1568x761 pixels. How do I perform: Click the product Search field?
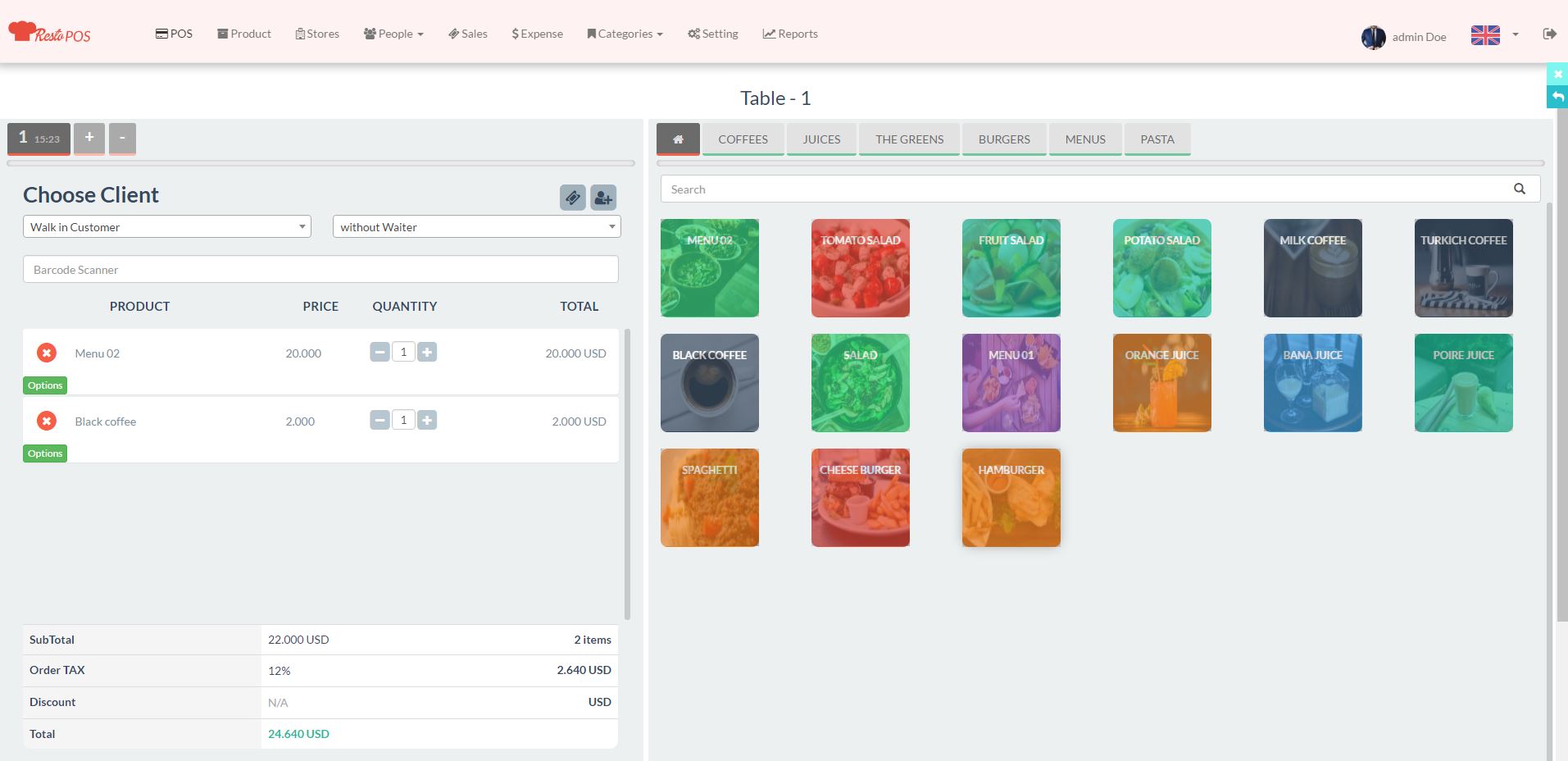[1100, 189]
